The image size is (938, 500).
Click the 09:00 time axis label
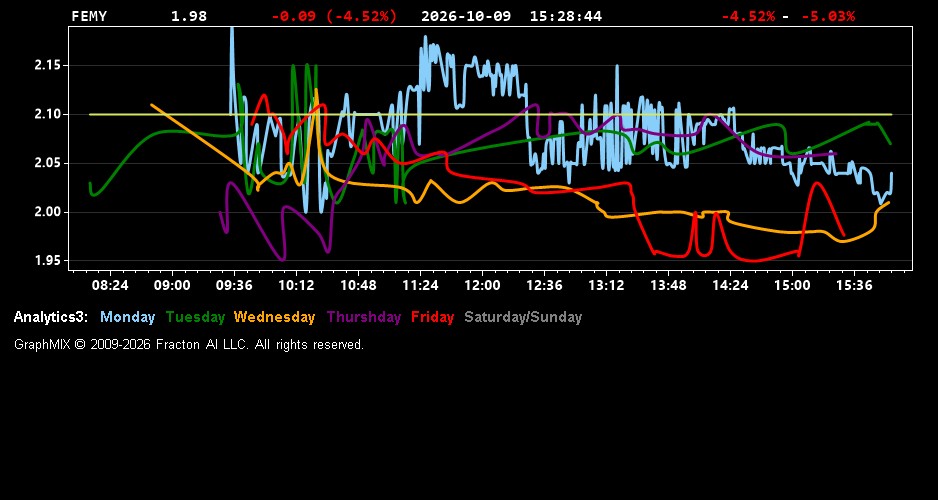point(172,286)
